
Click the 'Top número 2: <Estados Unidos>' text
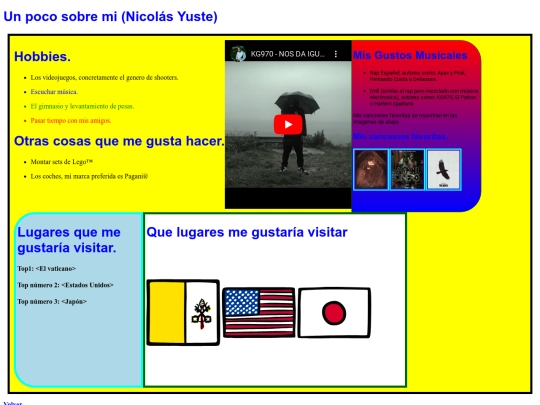(65, 285)
